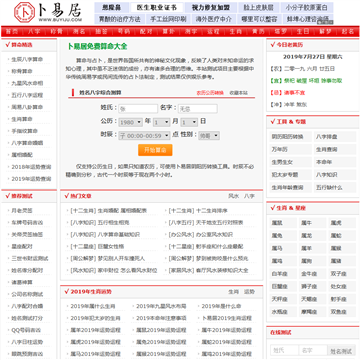Click the orange 开始算命 button
Screen dimensions: 360x360
pyautogui.click(x=155, y=150)
